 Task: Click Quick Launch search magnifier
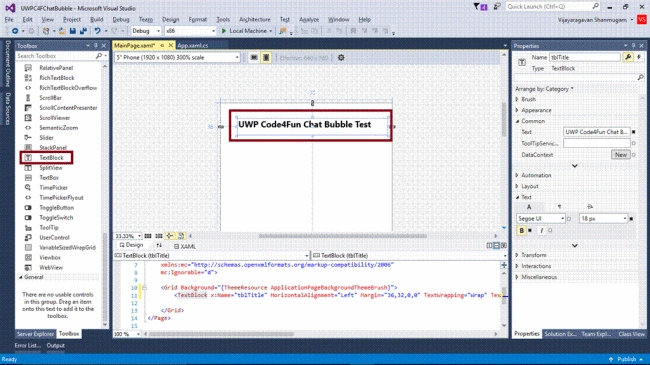point(595,6)
